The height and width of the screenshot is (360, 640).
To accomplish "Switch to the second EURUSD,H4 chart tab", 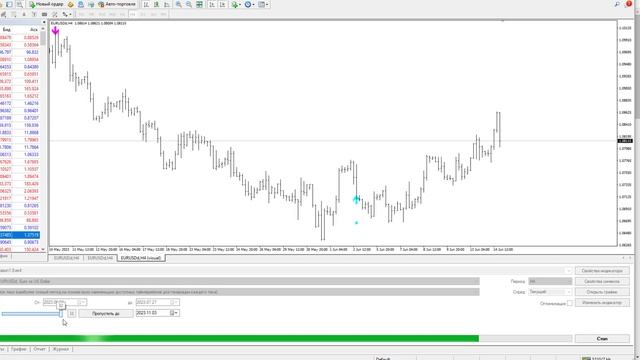I will click(x=100, y=258).
